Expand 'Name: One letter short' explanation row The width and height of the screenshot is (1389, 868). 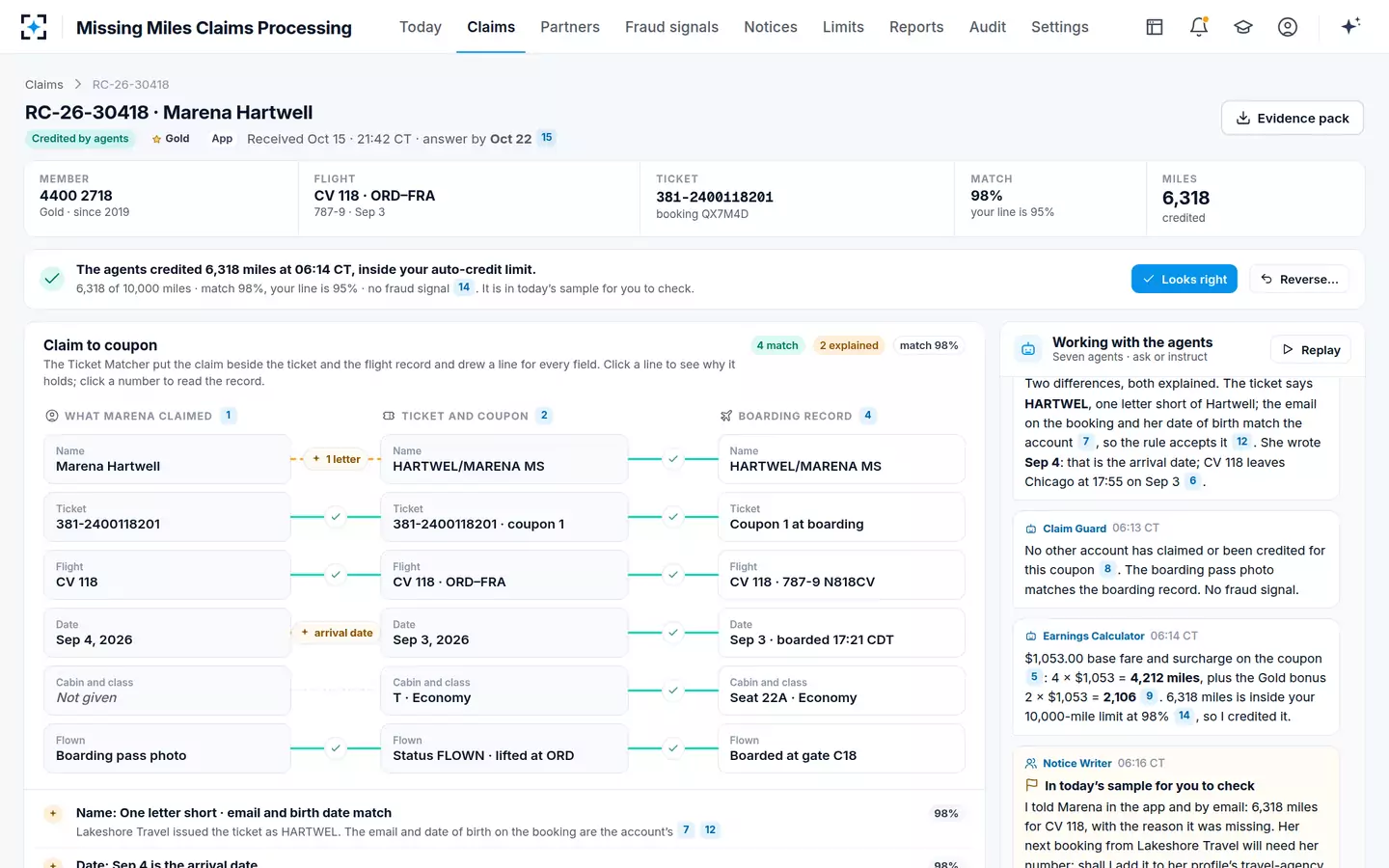point(504,822)
